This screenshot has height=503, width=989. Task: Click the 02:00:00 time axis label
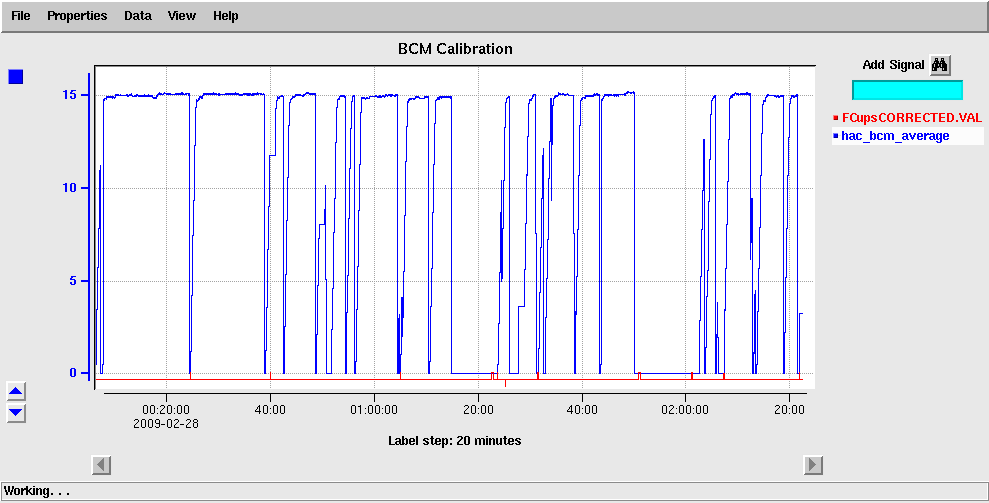[x=685, y=410]
